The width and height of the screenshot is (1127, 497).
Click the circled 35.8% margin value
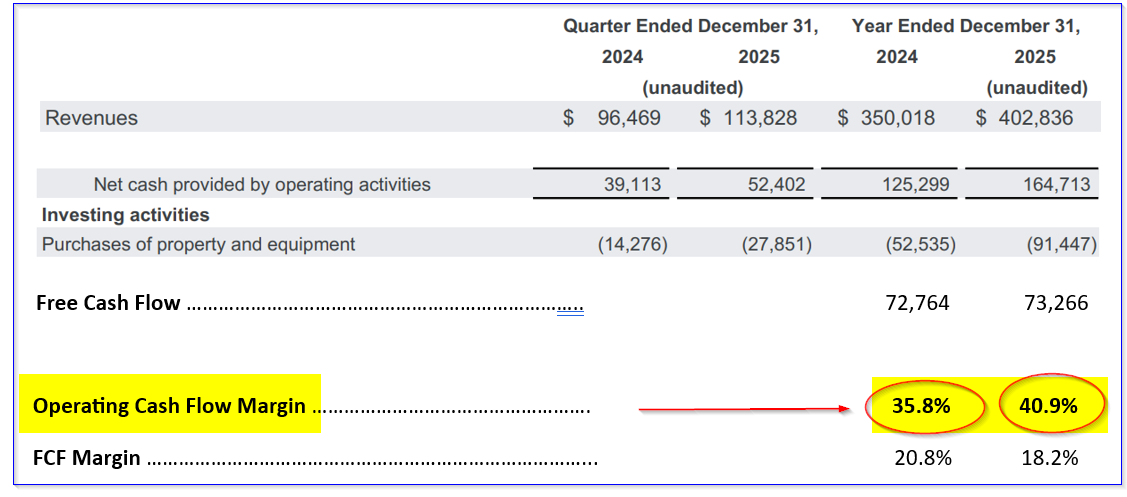pyautogui.click(x=923, y=405)
